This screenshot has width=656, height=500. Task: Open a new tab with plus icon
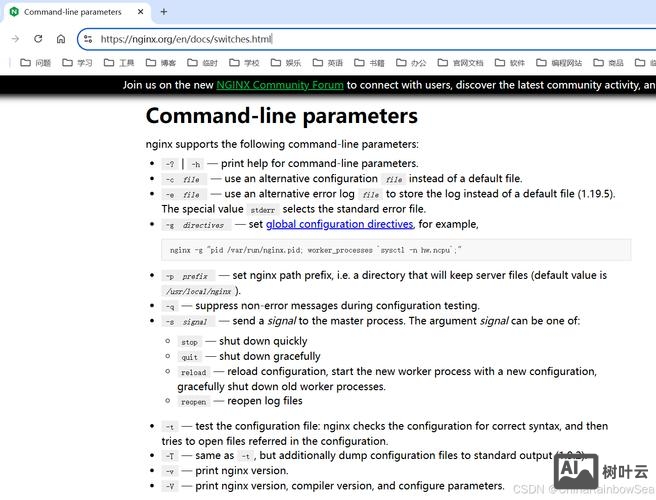click(x=164, y=12)
